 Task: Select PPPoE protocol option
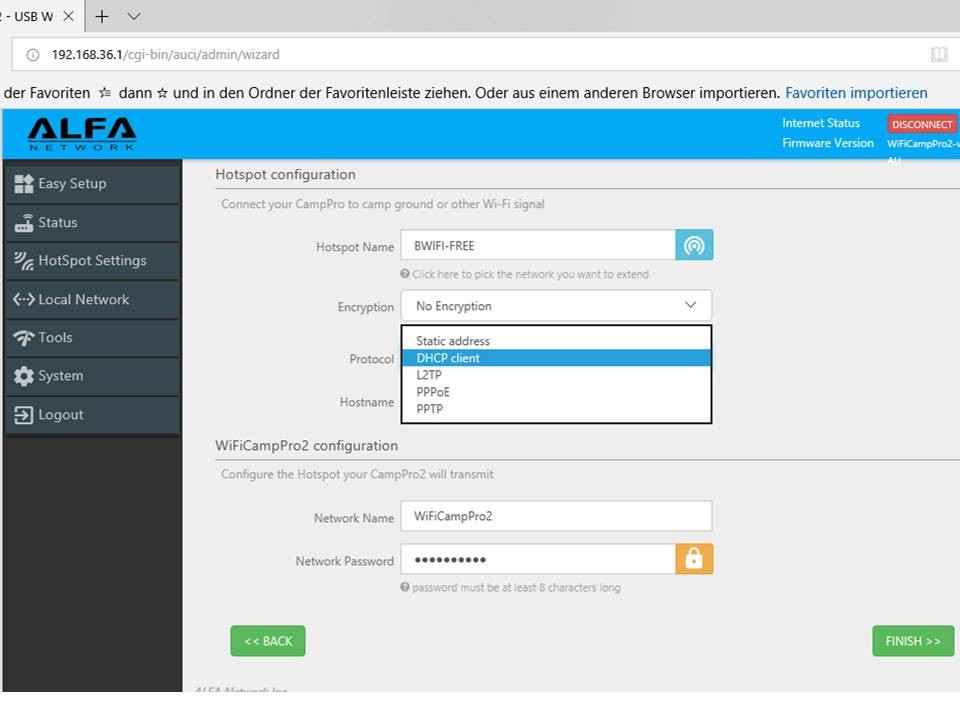(x=557, y=392)
